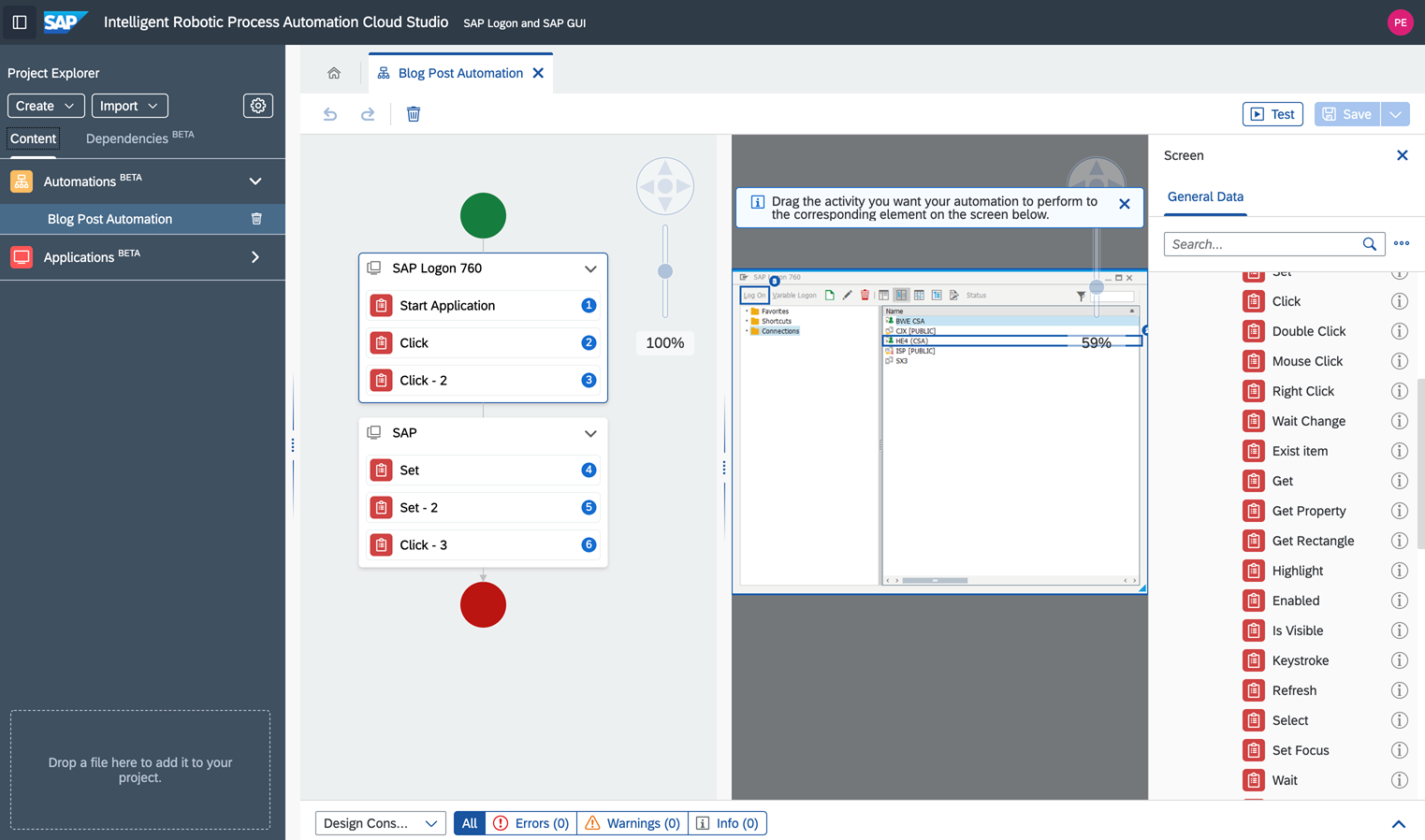
Task: Select the All console filter
Action: tap(470, 823)
